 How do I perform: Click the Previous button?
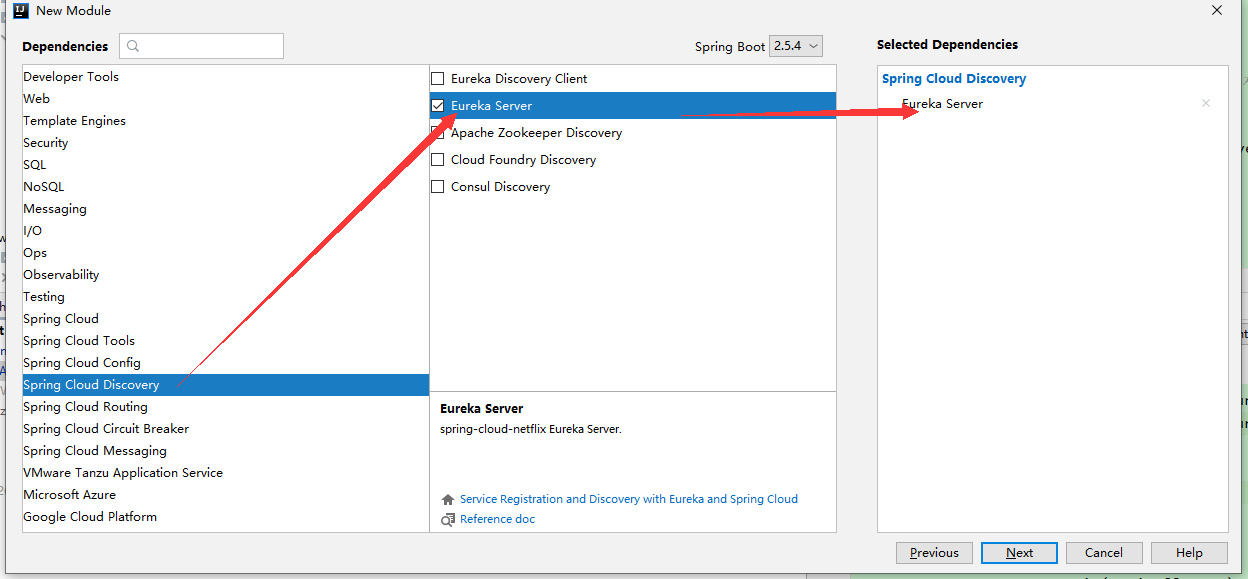934,553
